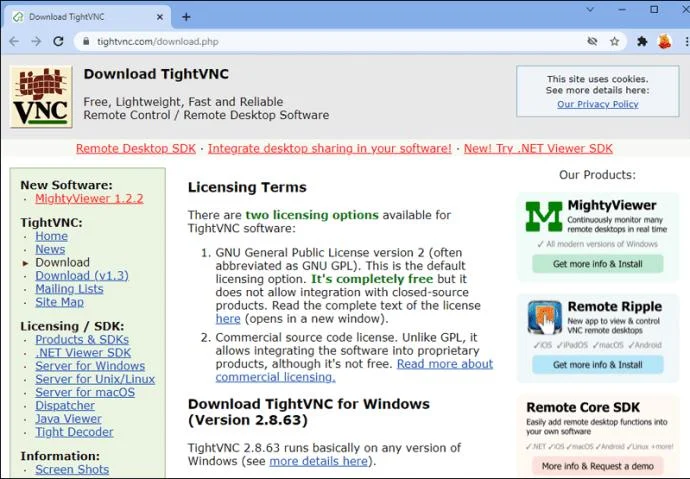Click the Remote Core SDK heading
Viewport: 690px width, 479px height.
tap(583, 407)
